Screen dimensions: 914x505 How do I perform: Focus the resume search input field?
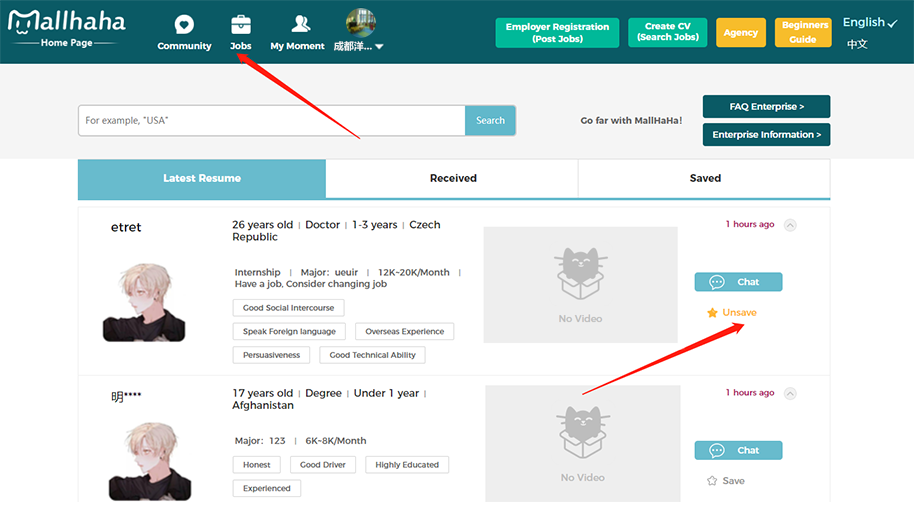(x=272, y=121)
